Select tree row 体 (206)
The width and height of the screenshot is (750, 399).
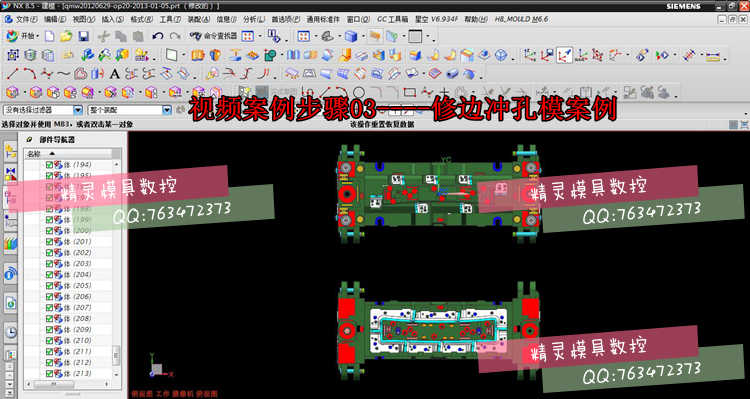click(68, 297)
